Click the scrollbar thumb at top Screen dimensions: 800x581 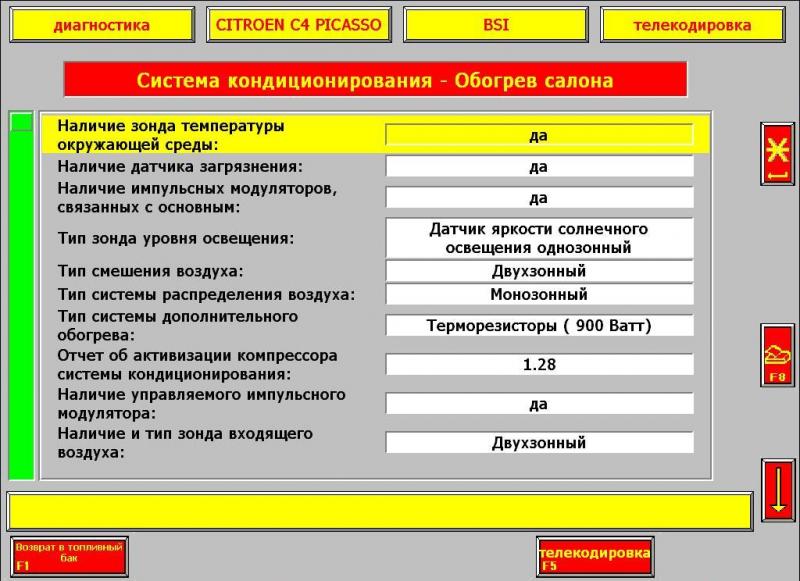(21, 122)
